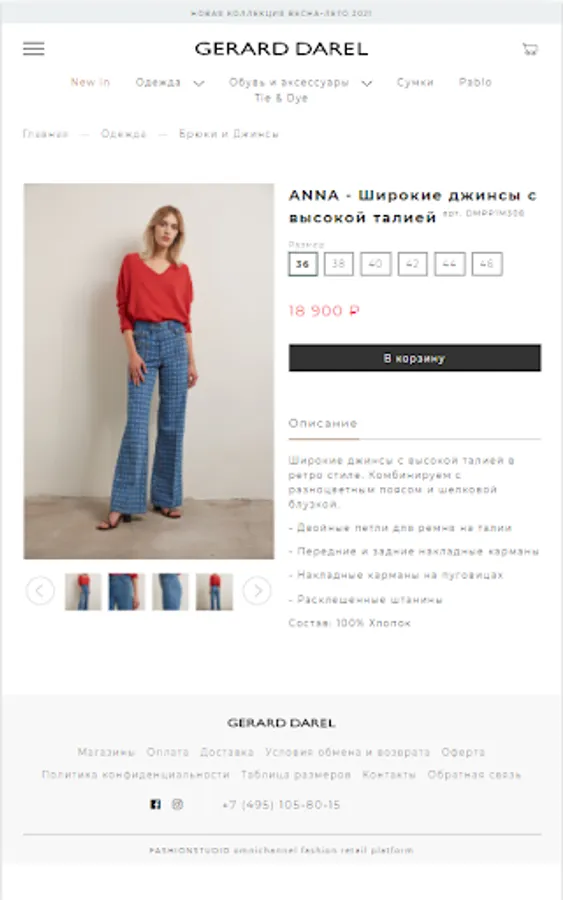This screenshot has height=900, width=563.
Task: Select size 44
Action: click(x=449, y=264)
